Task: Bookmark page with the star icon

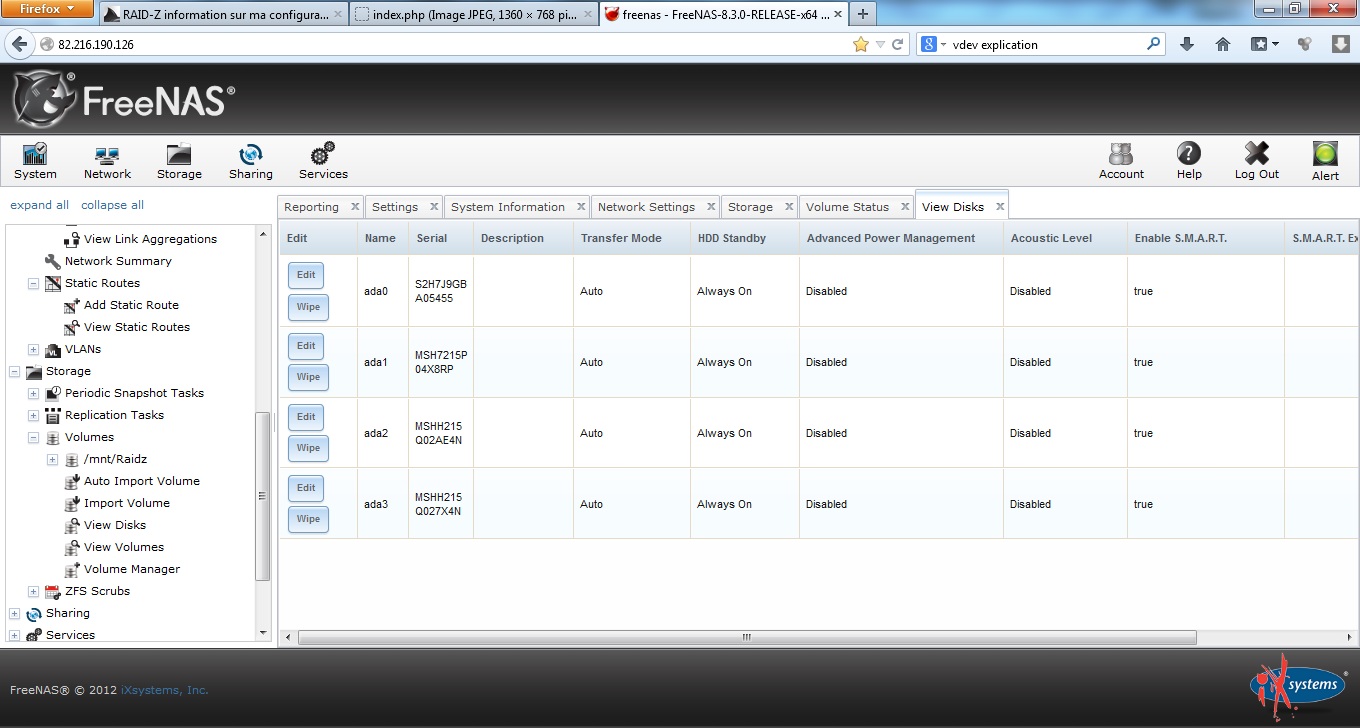Action: point(860,44)
